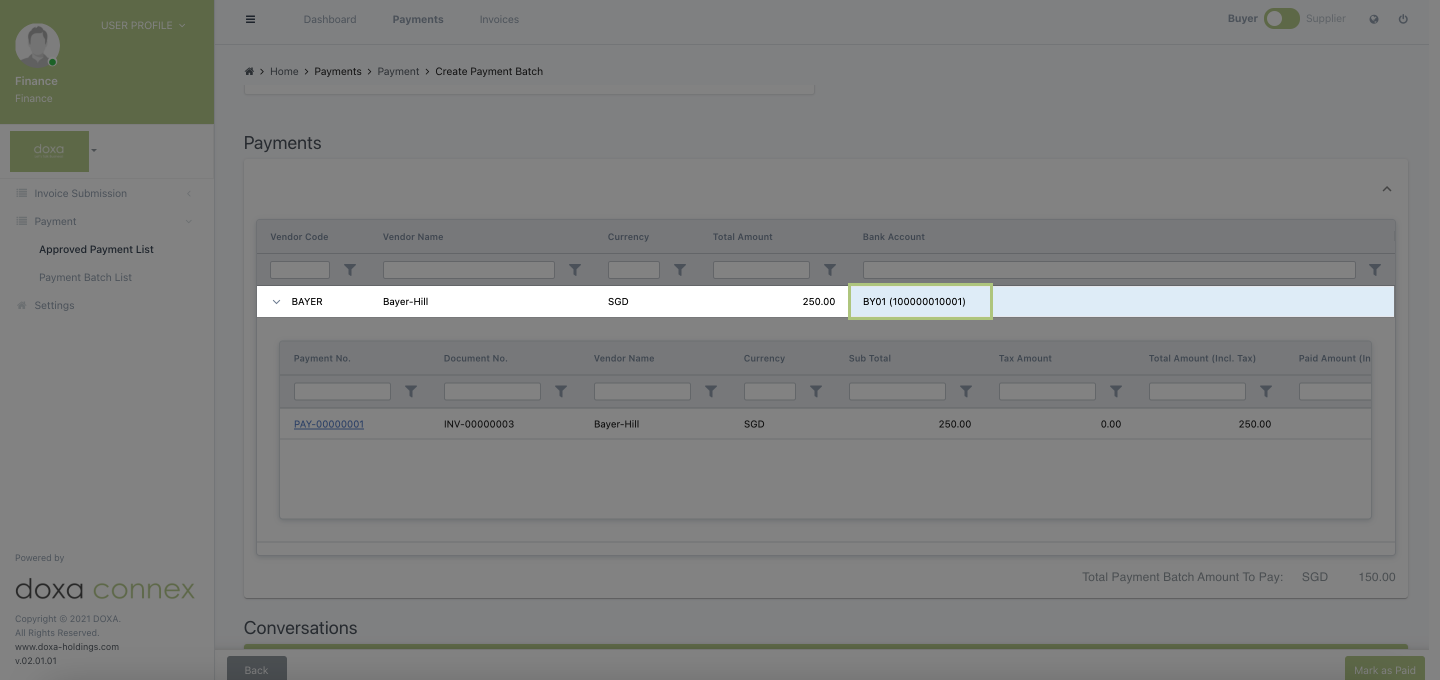Collapse the Payments panel chevron
1440x680 pixels.
pyautogui.click(x=1387, y=189)
